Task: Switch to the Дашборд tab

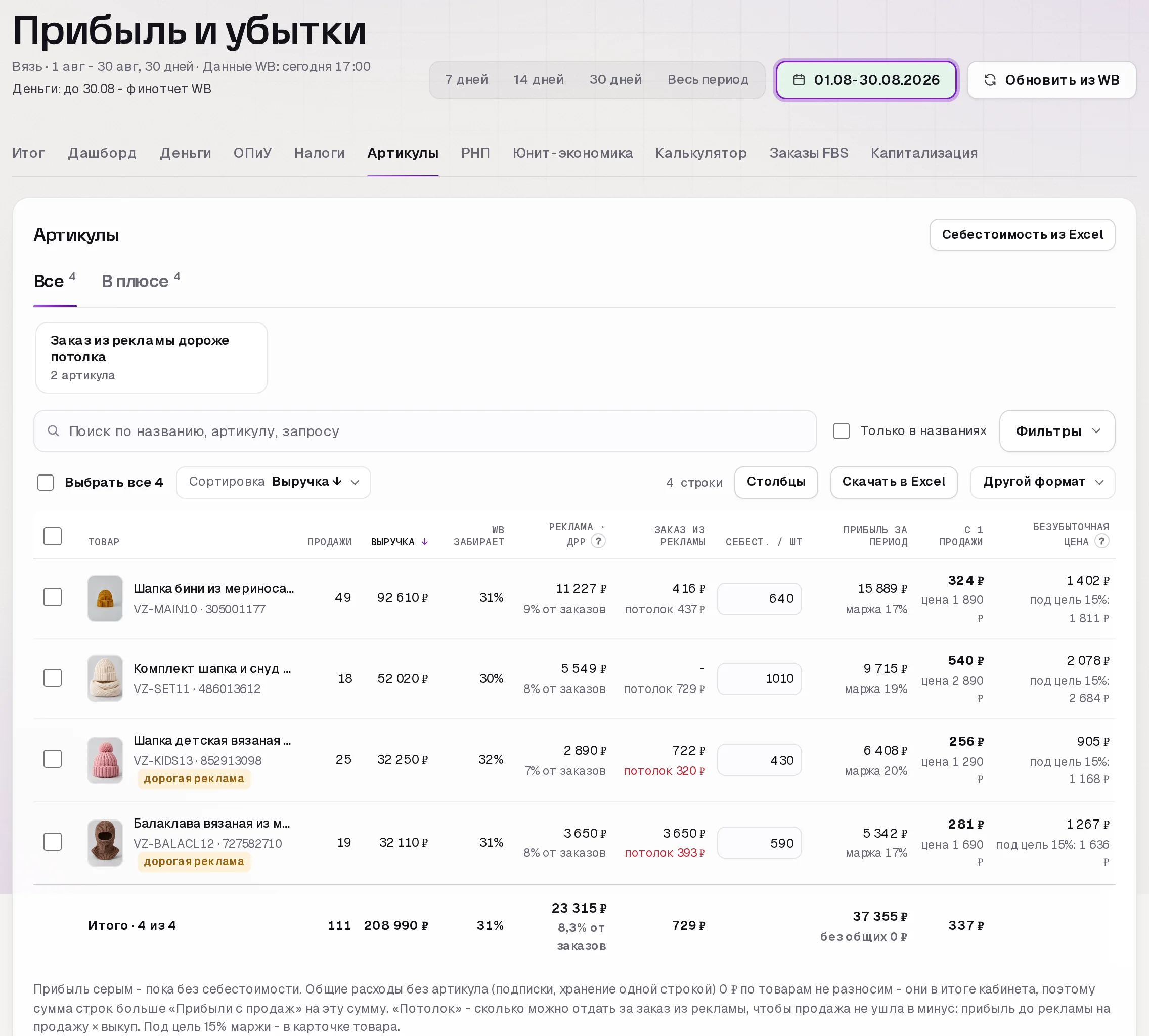Action: click(102, 153)
